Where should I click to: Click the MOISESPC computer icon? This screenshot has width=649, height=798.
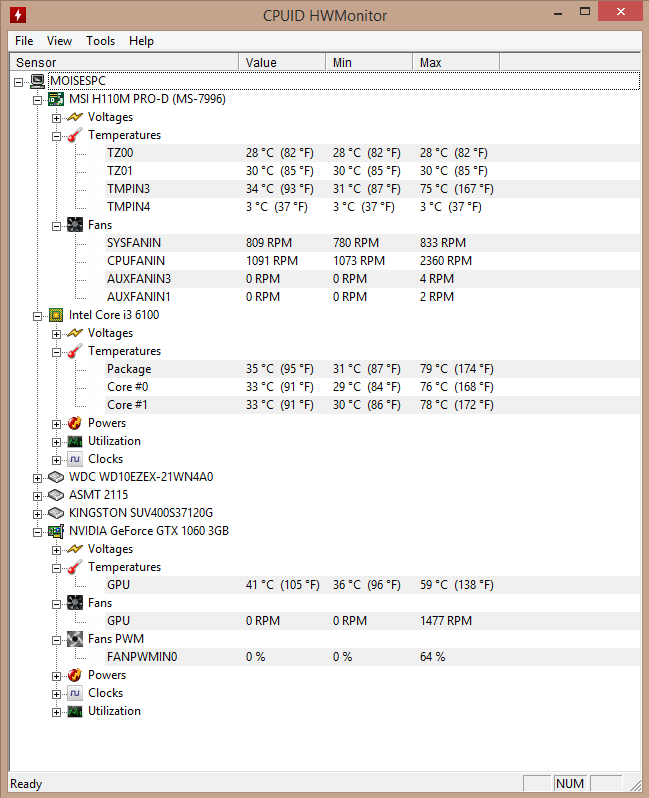tap(37, 81)
